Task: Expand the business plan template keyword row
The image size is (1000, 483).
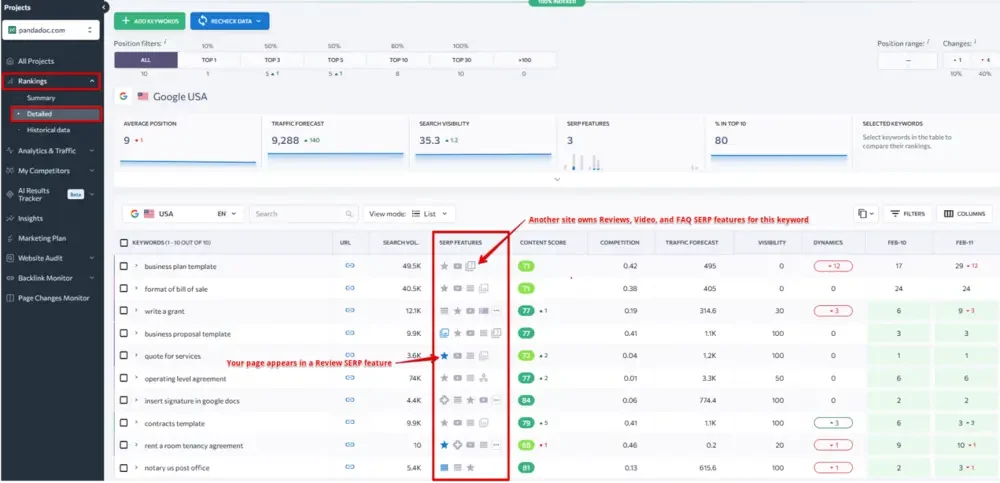Action: (x=136, y=266)
